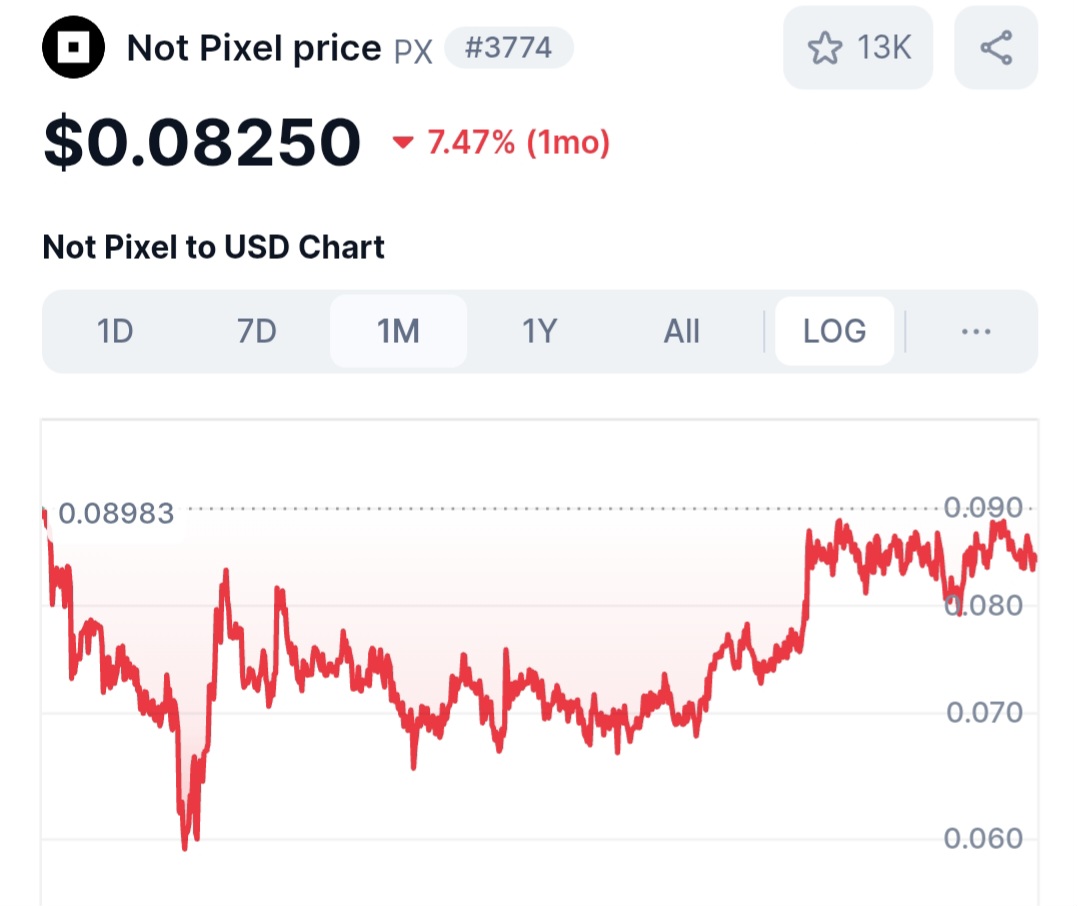The height and width of the screenshot is (906, 1079).
Task: Click the $0.08250 current price
Action: pyautogui.click(x=201, y=142)
